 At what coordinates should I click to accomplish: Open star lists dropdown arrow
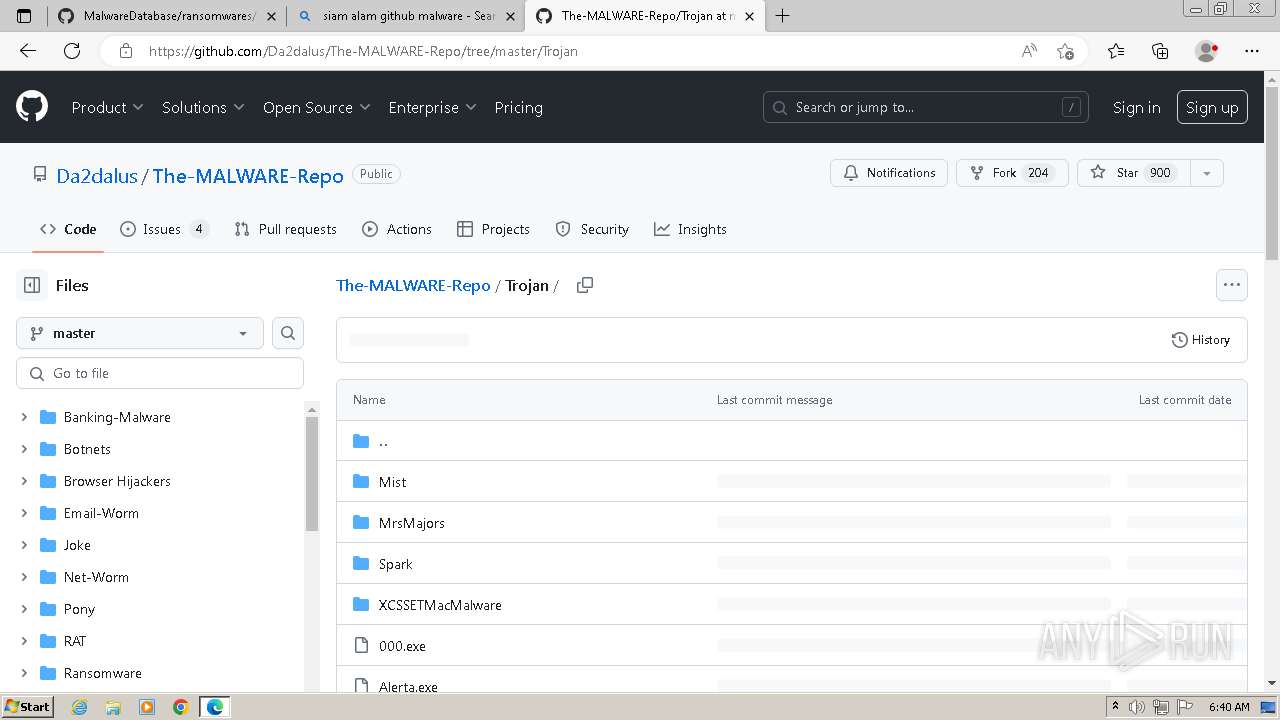pyautogui.click(x=1207, y=173)
